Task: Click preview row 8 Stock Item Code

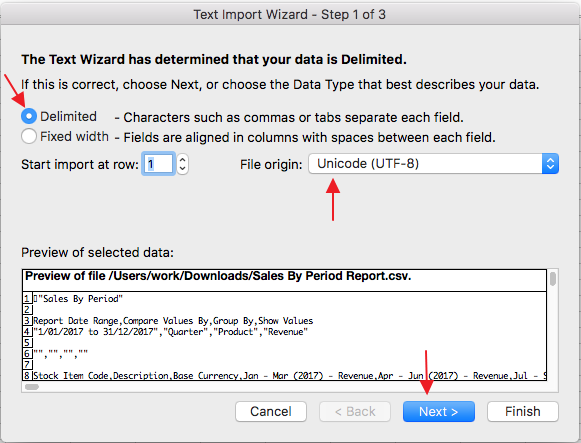Action: pos(290,376)
